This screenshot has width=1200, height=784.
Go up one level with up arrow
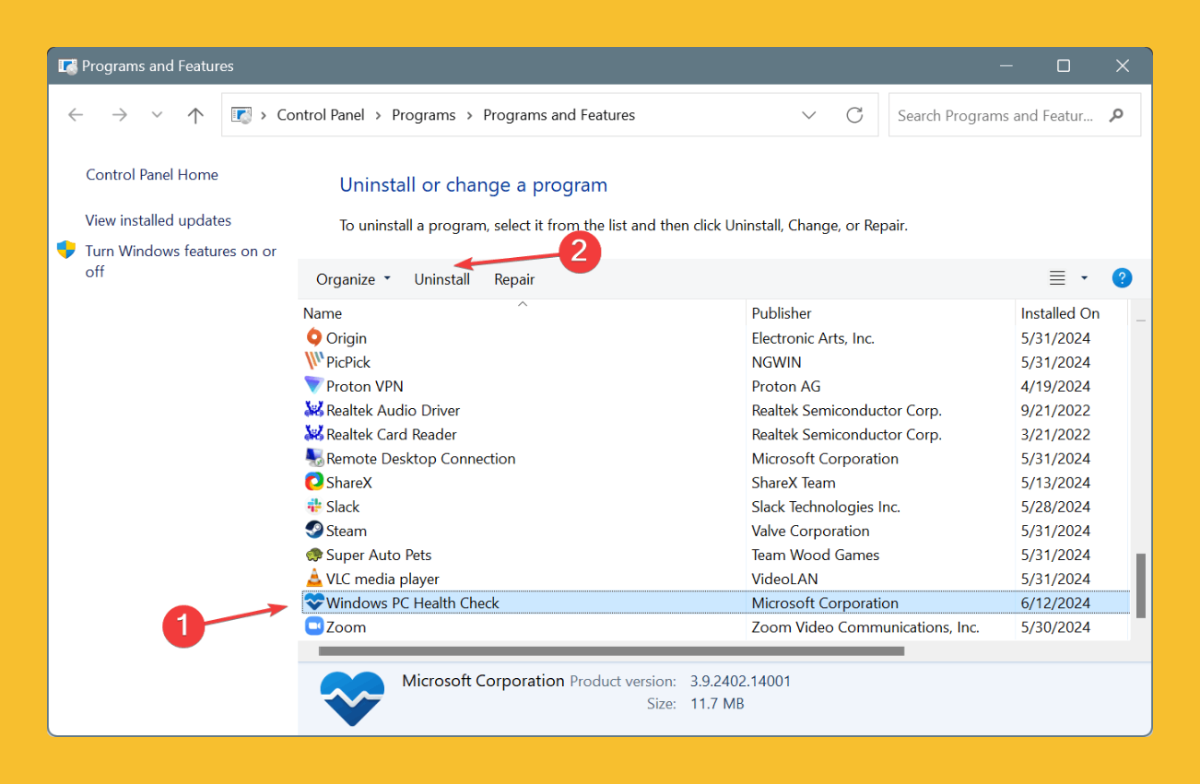pyautogui.click(x=196, y=115)
